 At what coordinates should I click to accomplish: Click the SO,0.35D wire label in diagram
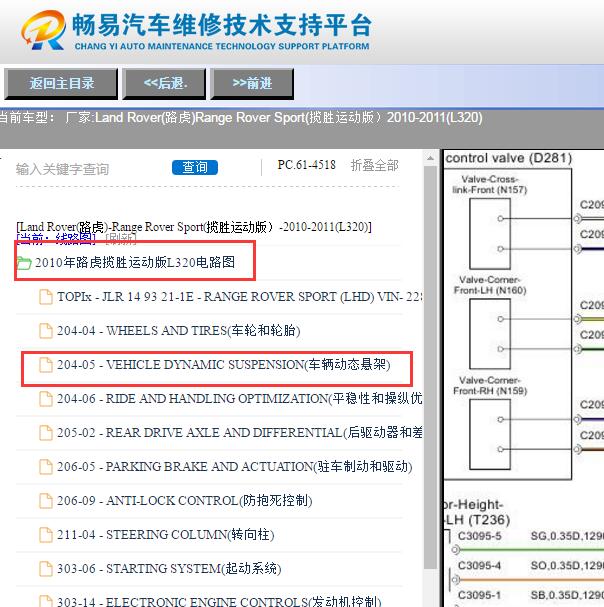click(567, 566)
